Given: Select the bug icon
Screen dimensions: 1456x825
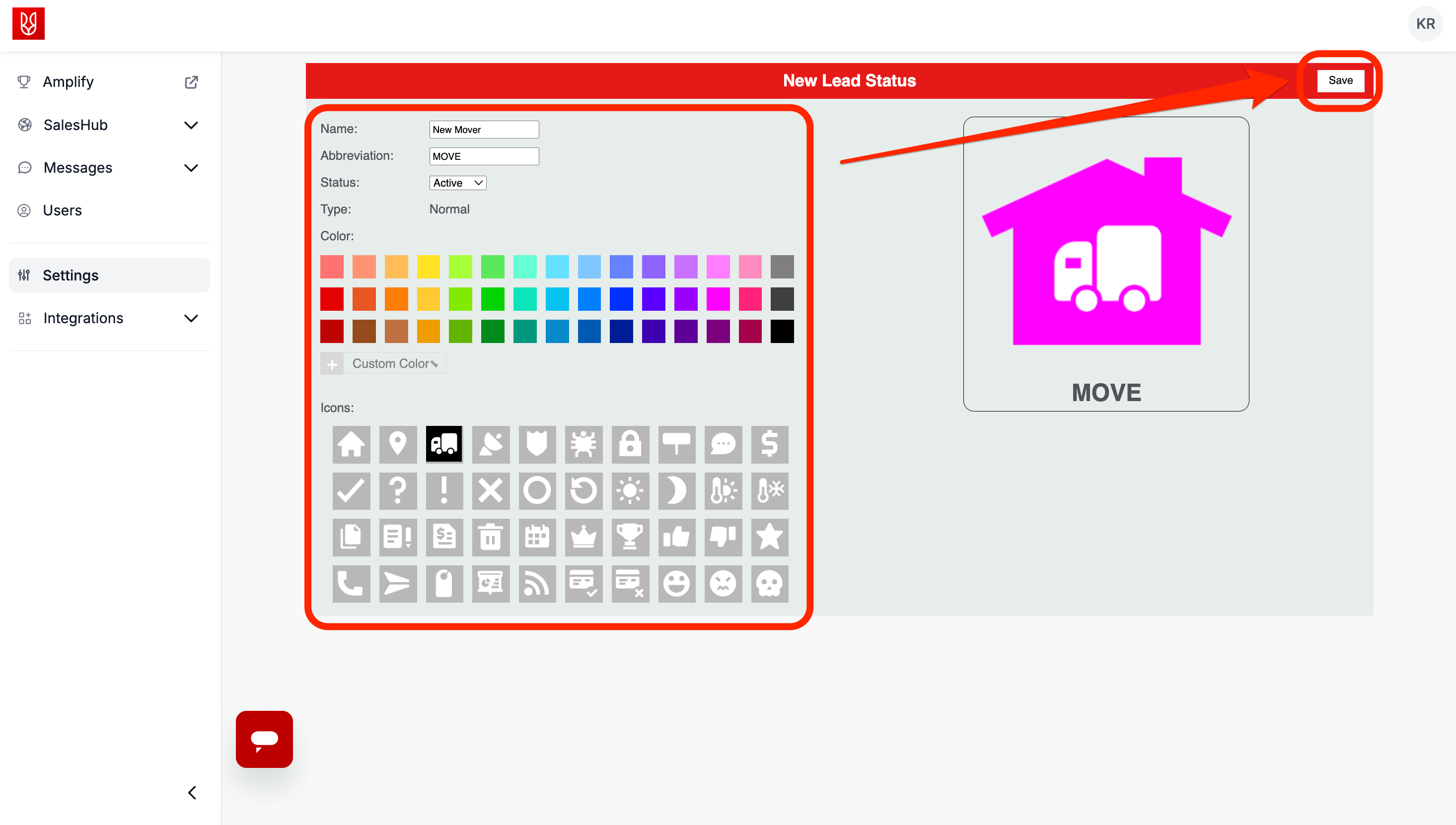Looking at the screenshot, I should 583,444.
